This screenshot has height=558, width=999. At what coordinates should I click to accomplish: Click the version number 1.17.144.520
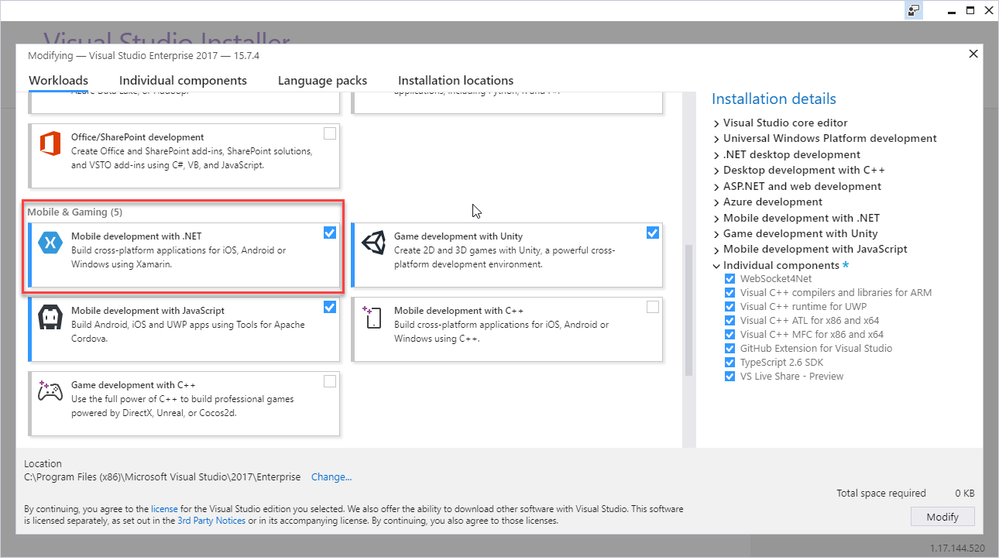[x=957, y=548]
